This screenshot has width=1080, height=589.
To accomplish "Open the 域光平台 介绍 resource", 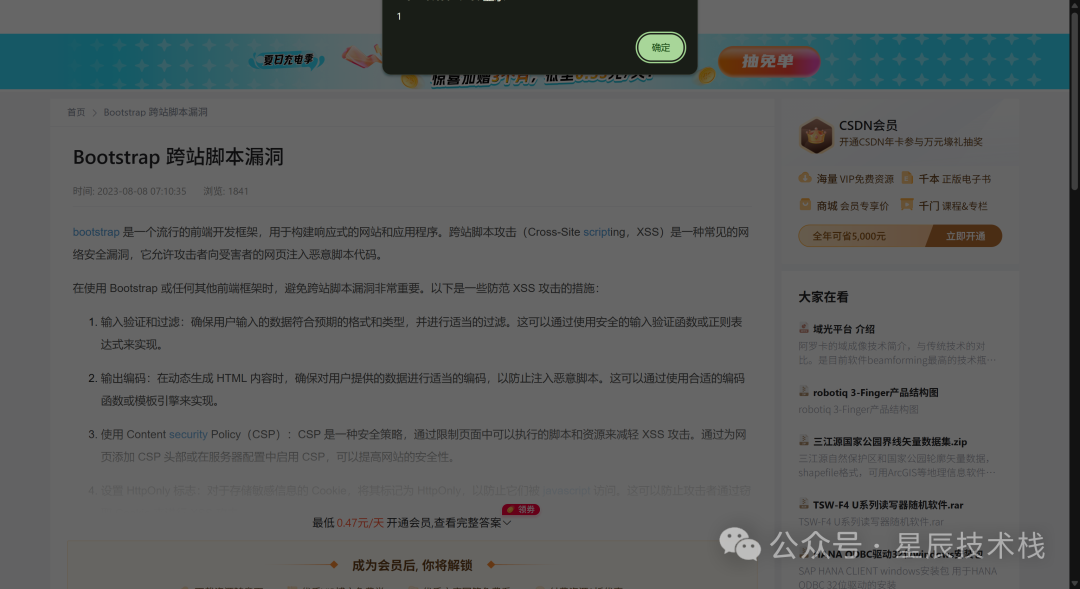I will [843, 328].
